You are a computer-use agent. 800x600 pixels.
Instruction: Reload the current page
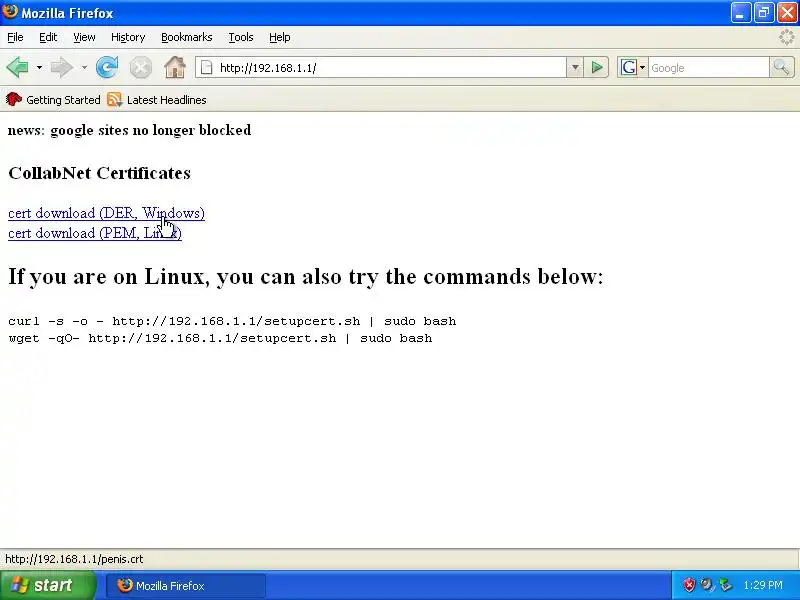[x=107, y=67]
